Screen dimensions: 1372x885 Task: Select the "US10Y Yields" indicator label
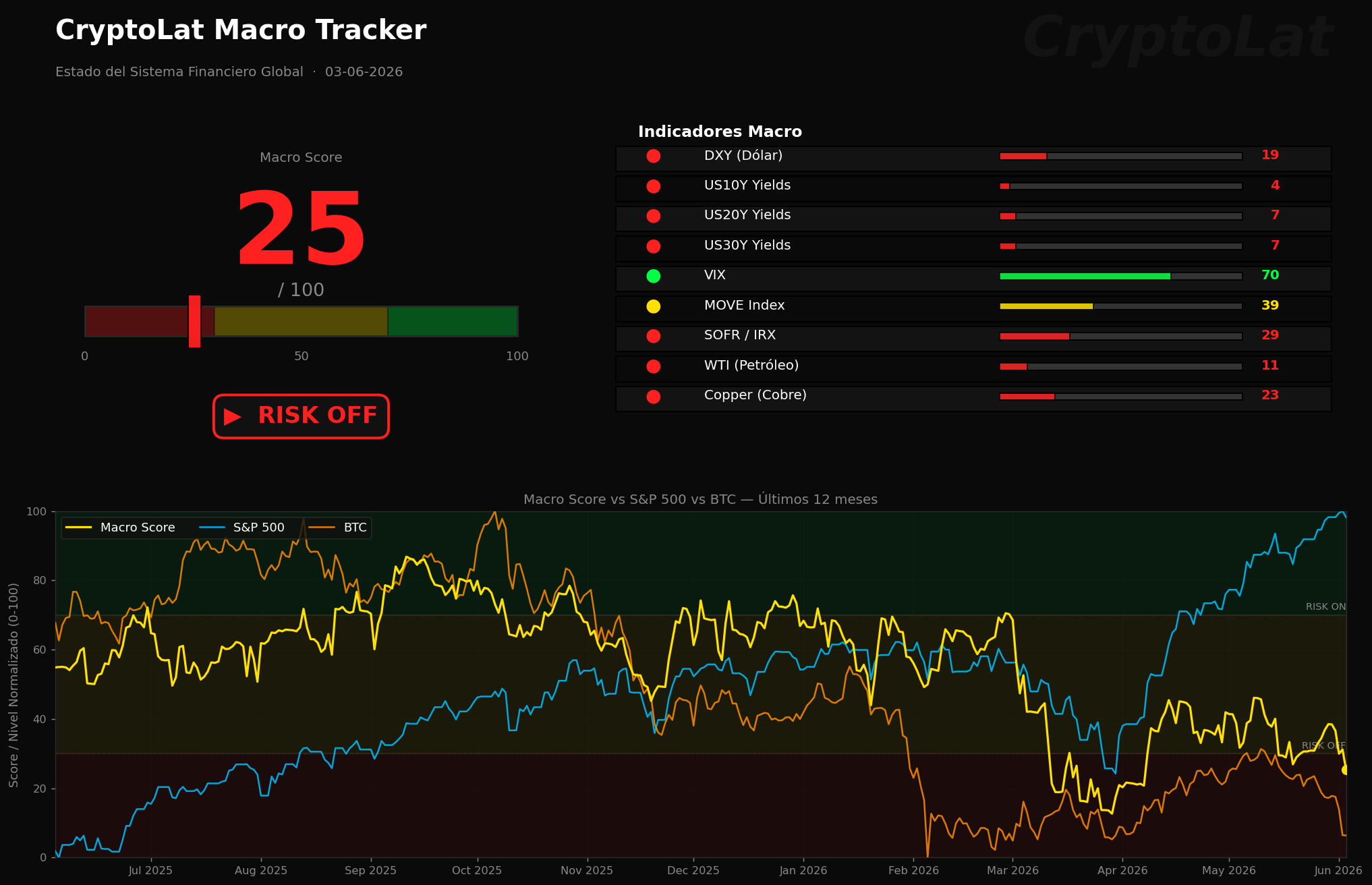[747, 185]
